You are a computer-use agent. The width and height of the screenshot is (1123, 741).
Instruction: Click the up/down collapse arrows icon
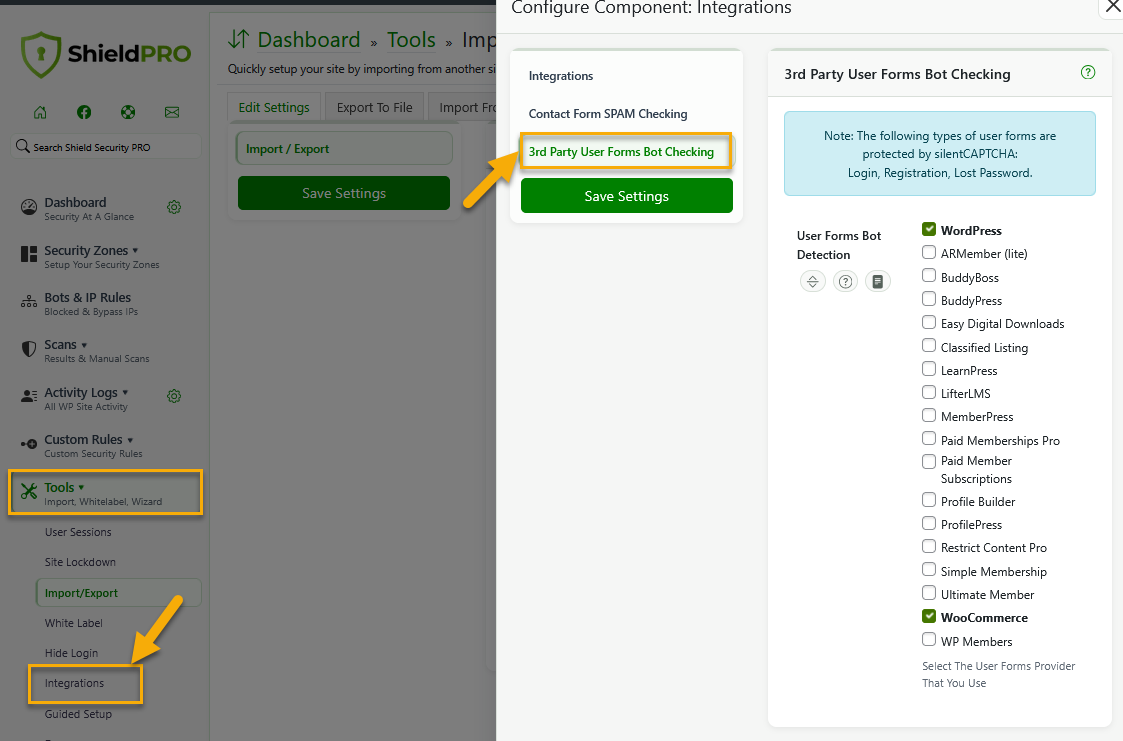[812, 281]
